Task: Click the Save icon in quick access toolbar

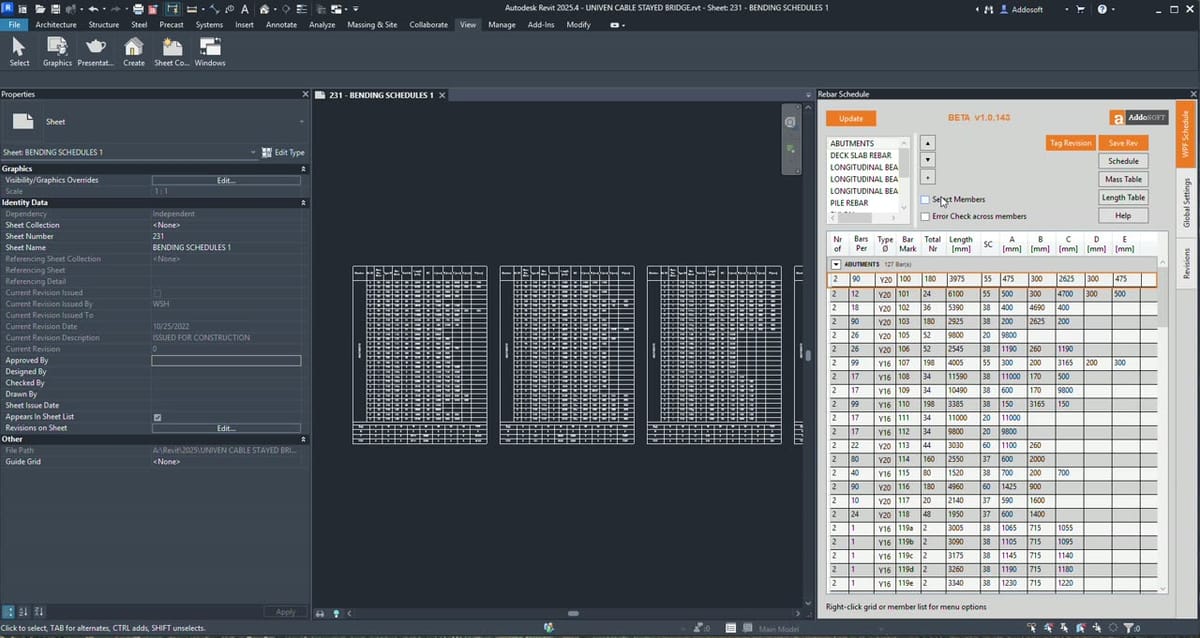Action: [x=54, y=9]
